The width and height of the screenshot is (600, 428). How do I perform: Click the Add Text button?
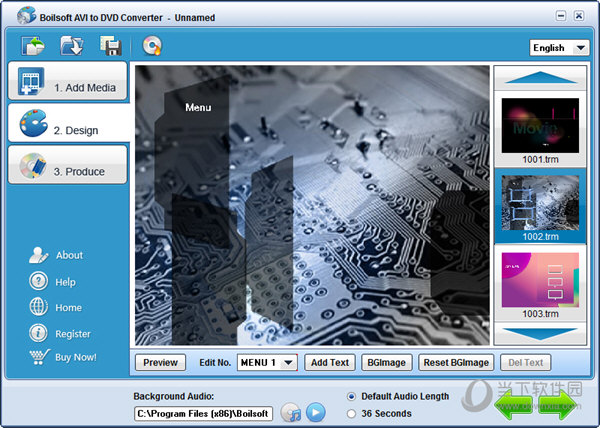click(x=329, y=362)
